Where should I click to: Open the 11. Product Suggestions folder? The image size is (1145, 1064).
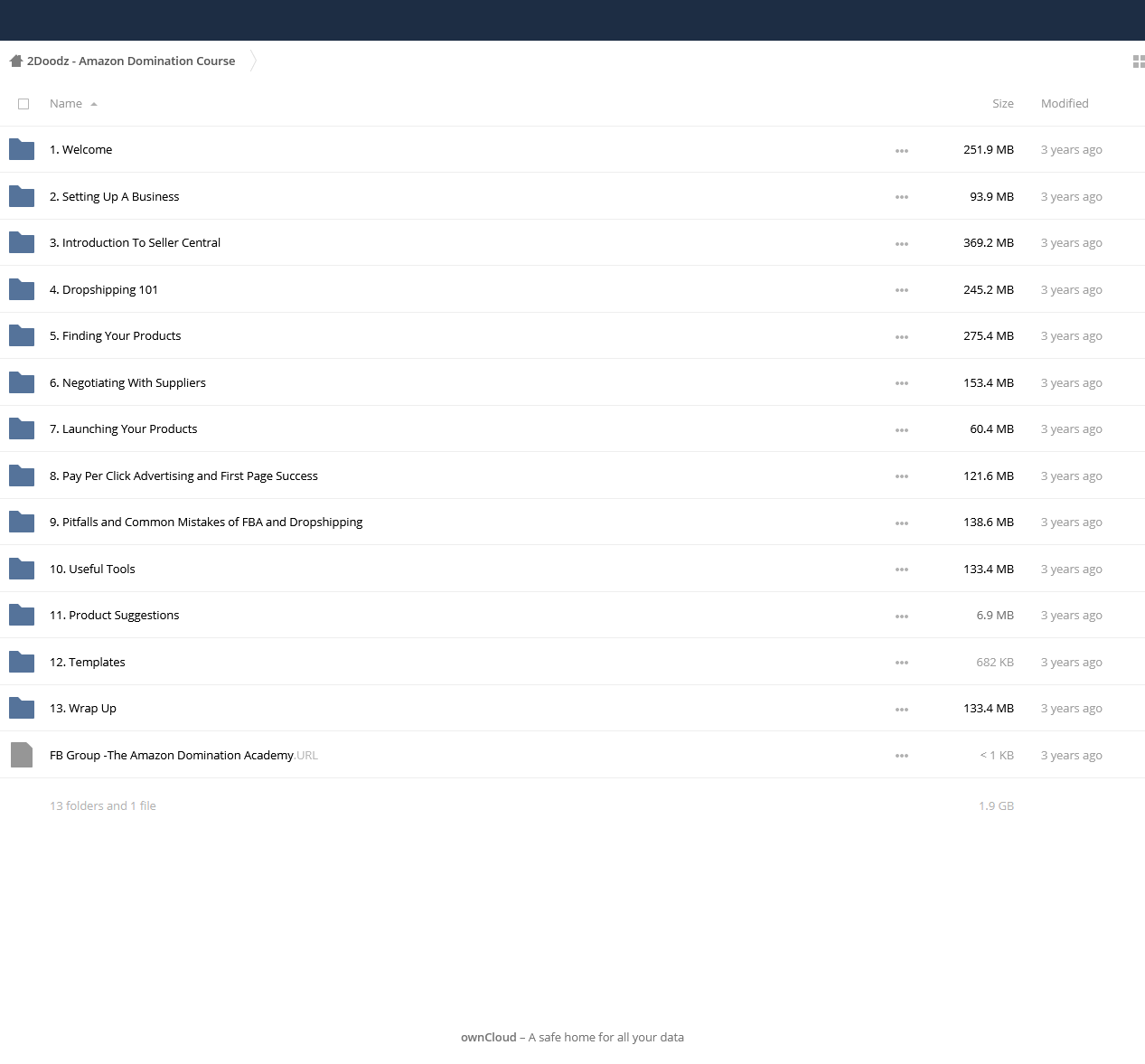[x=115, y=616]
